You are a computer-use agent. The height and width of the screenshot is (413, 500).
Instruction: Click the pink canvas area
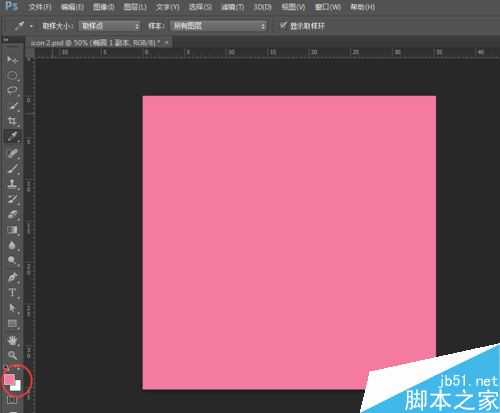289,242
